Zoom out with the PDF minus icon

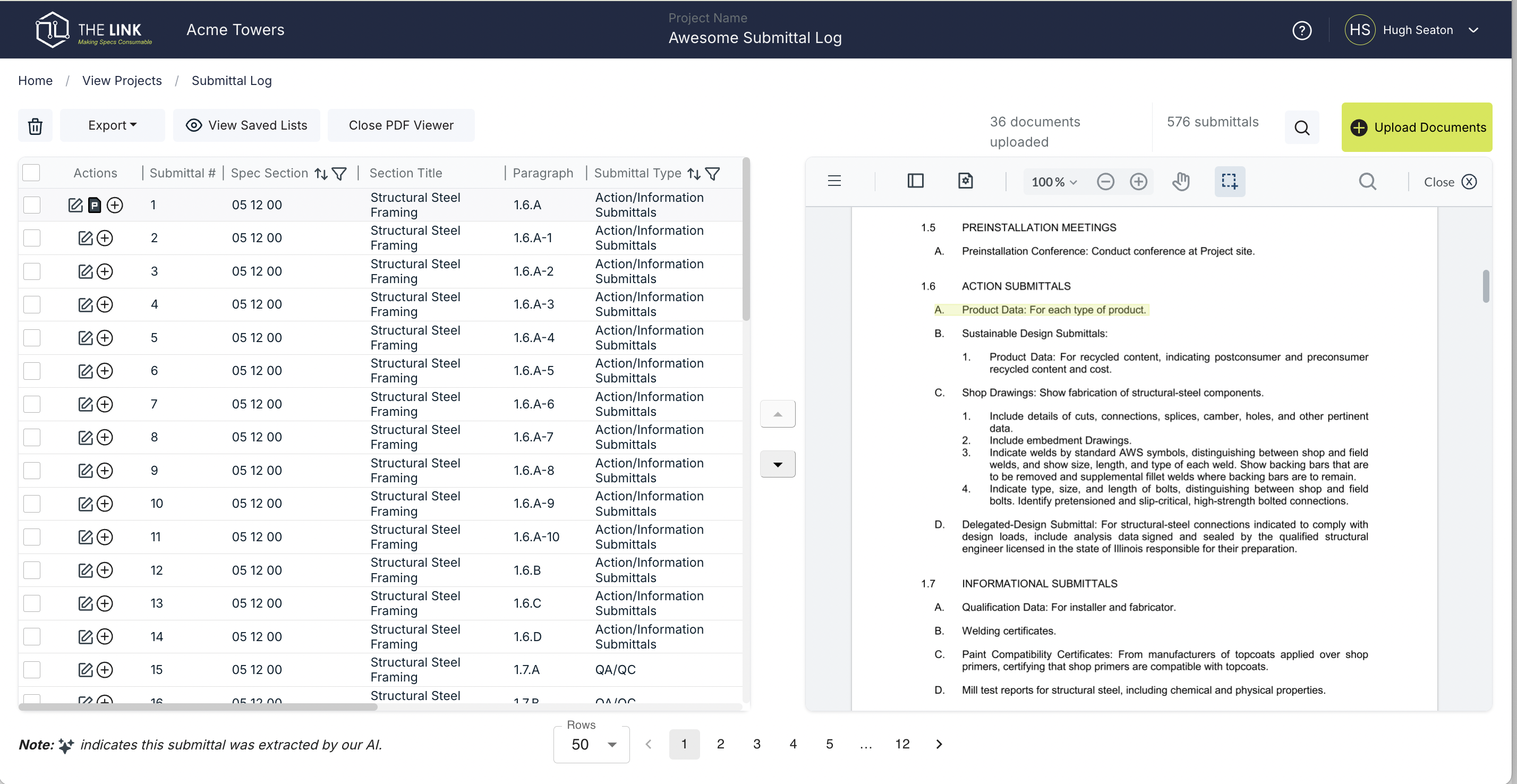(1105, 182)
